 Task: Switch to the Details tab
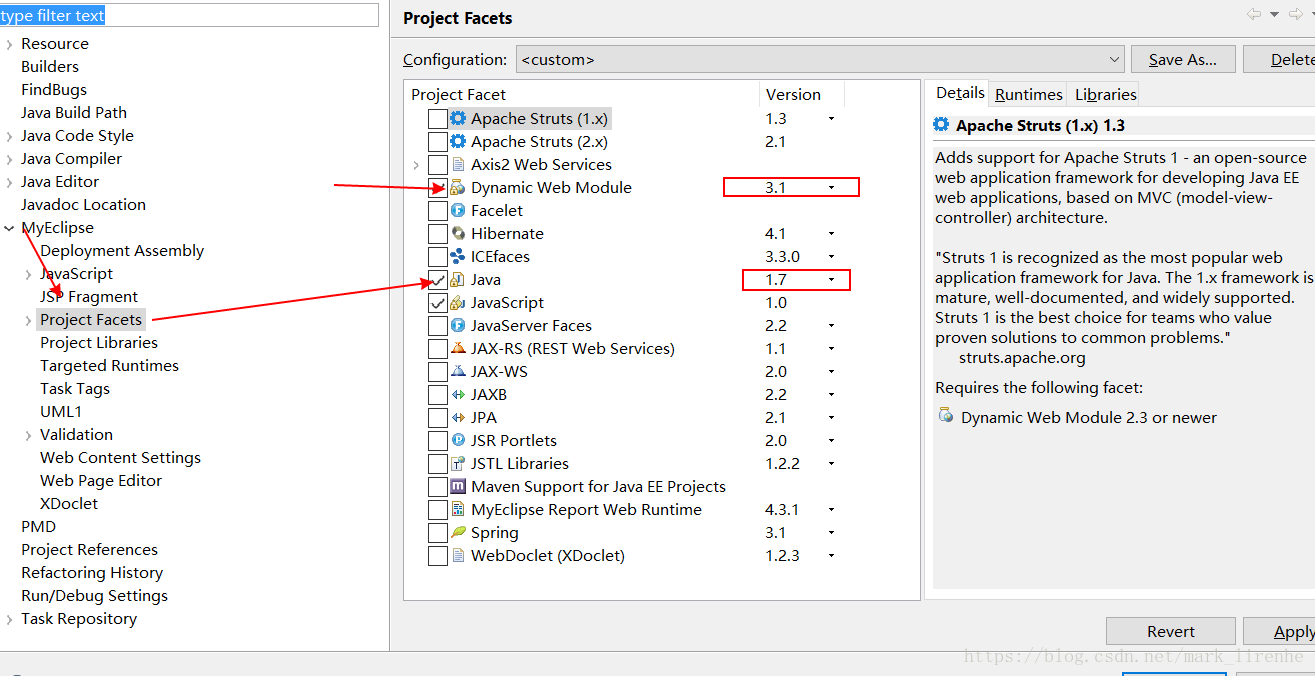point(960,93)
